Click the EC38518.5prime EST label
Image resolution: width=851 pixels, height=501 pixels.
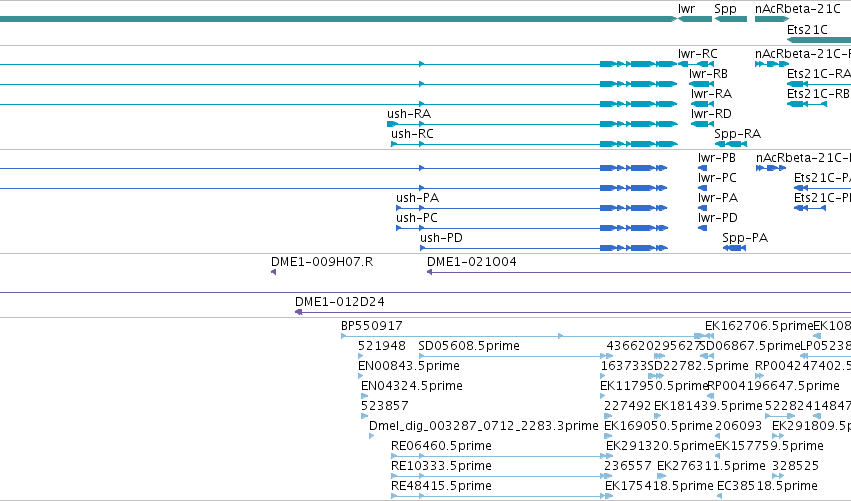click(767, 486)
